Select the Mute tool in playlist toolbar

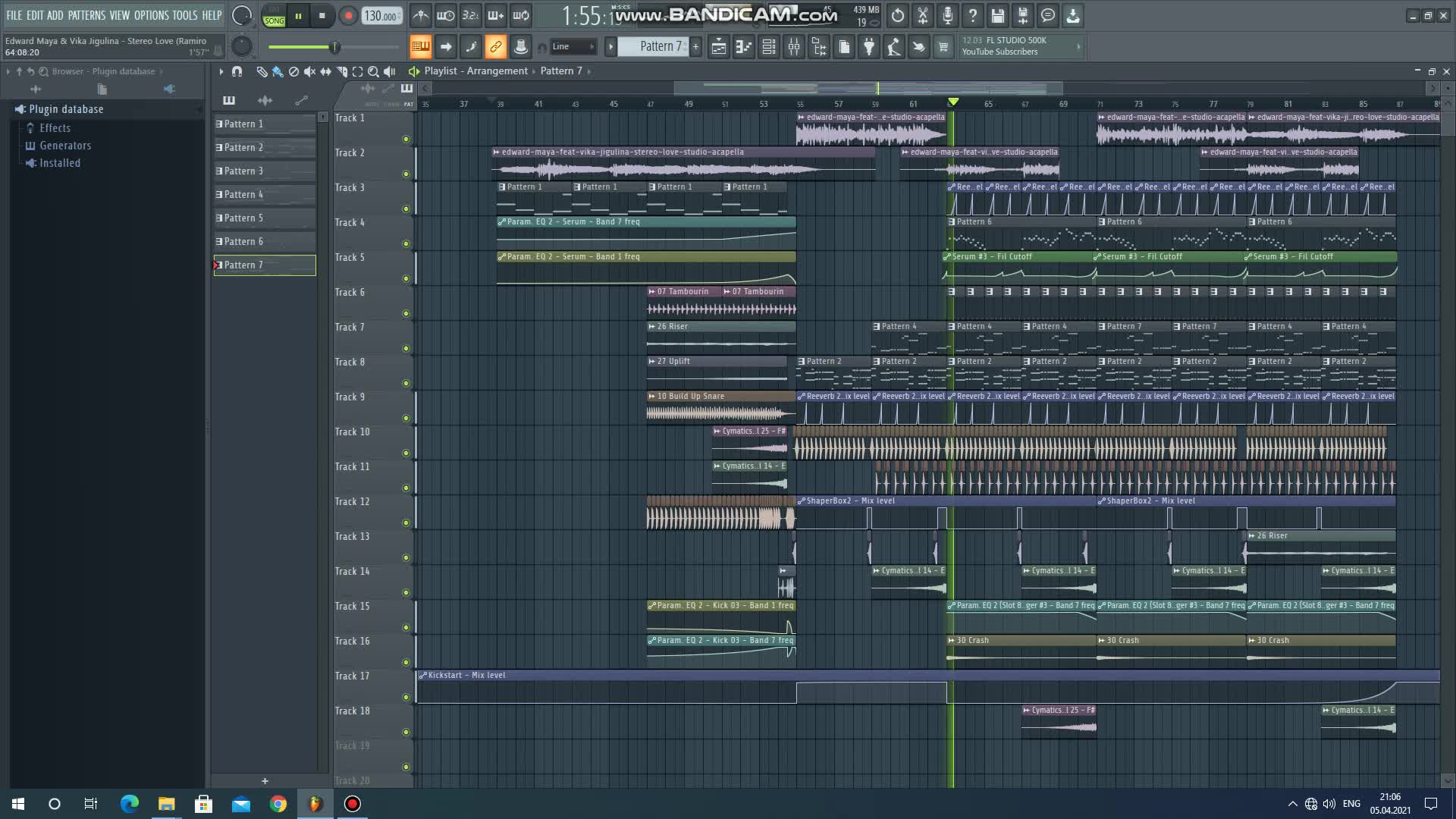[x=309, y=71]
